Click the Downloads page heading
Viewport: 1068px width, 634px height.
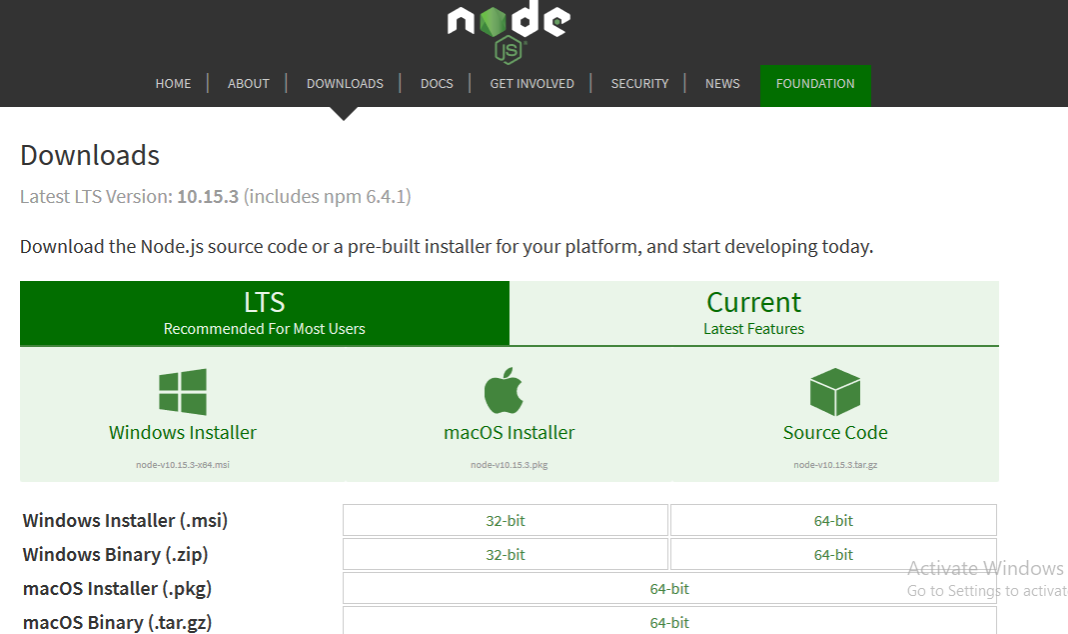point(90,155)
